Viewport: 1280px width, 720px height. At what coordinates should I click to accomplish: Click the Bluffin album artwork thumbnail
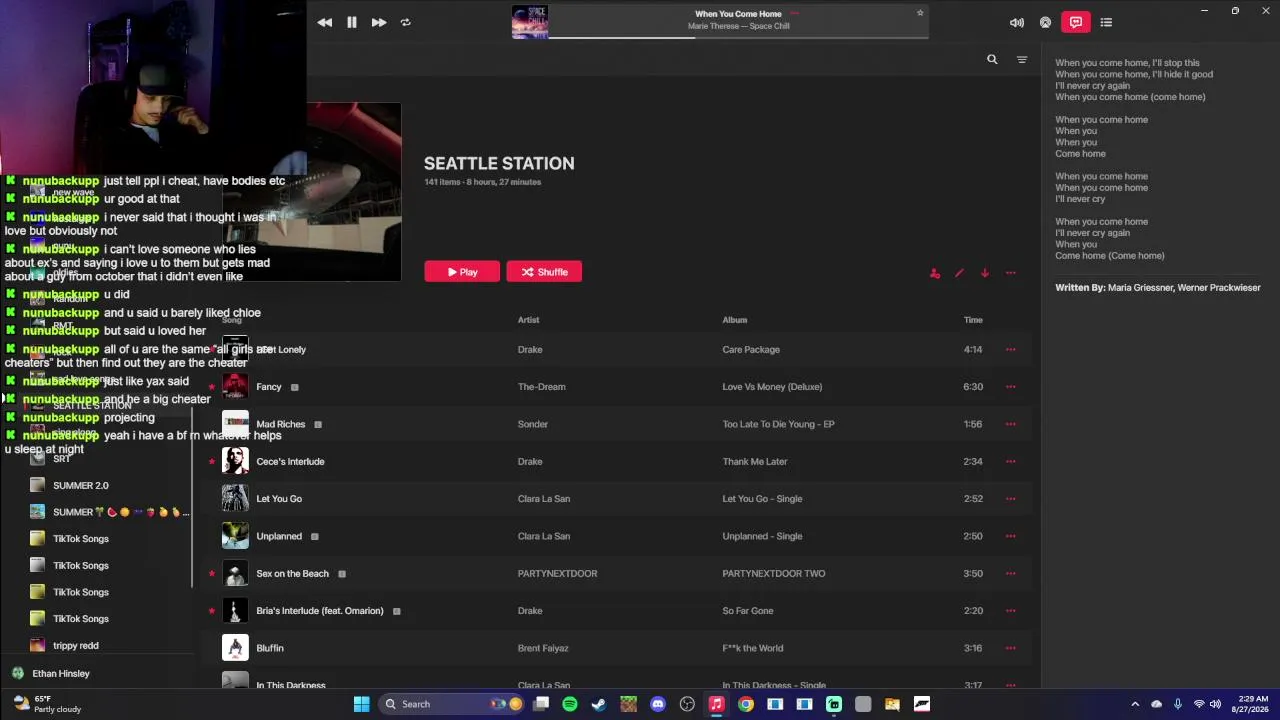pos(235,648)
